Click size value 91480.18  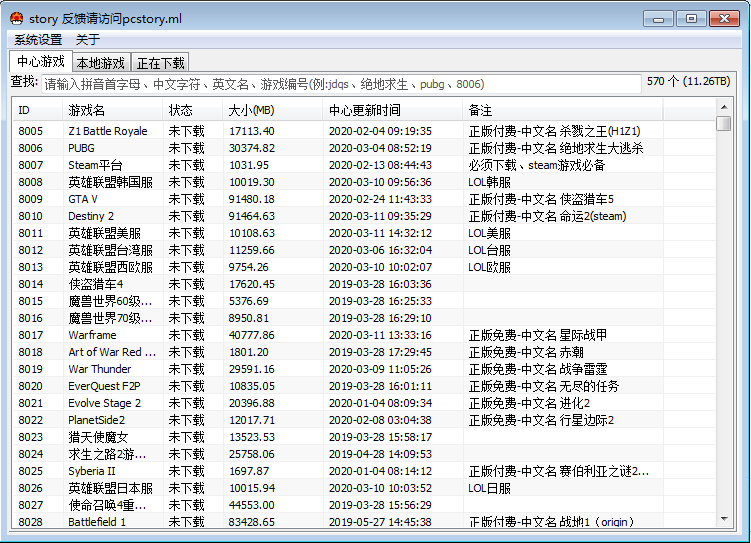[x=252, y=199]
